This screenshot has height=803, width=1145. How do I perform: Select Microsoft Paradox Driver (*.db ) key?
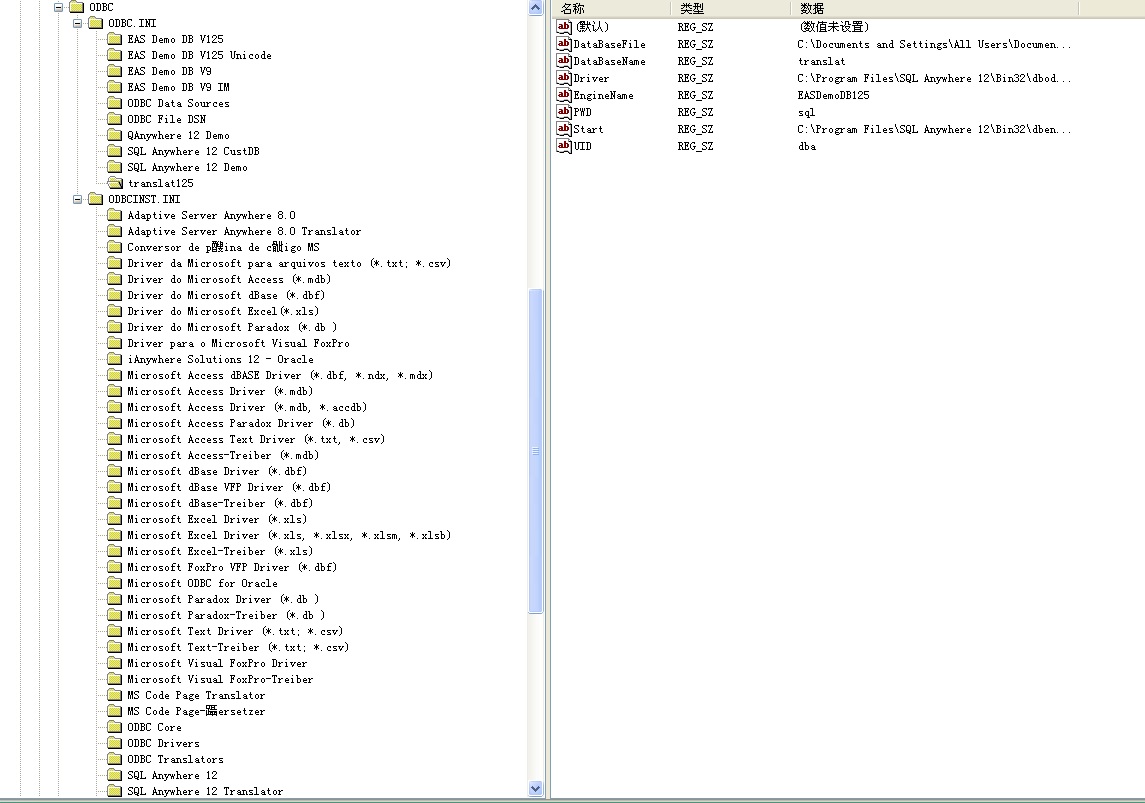(223, 599)
